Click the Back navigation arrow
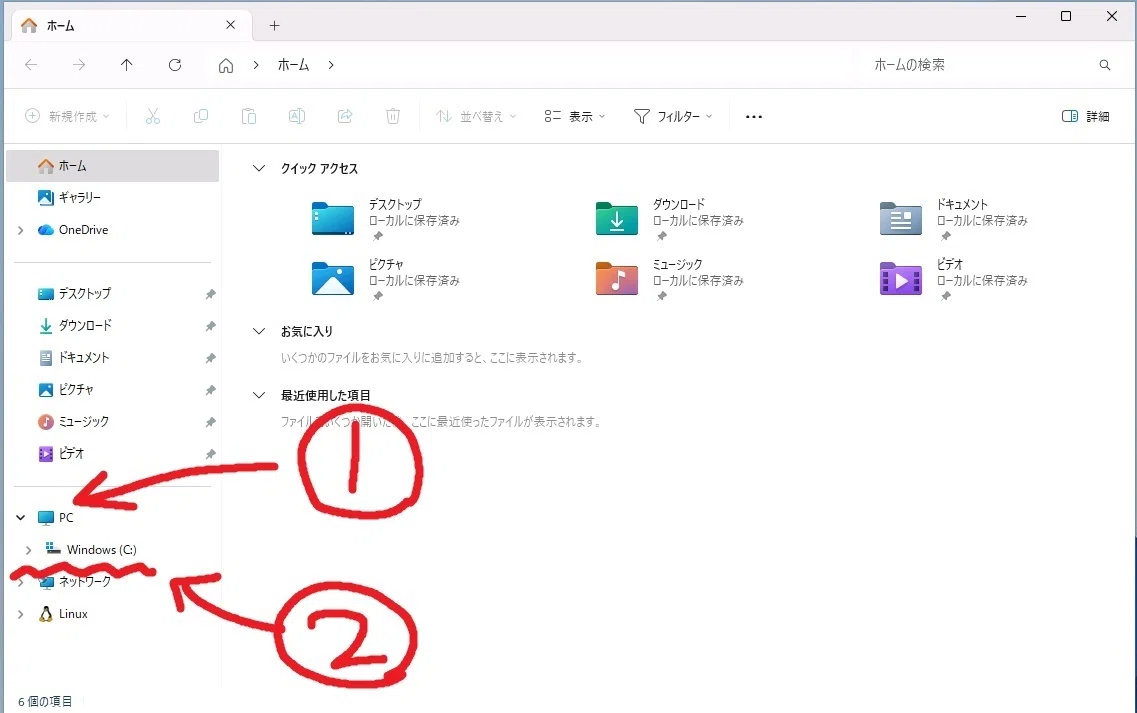This screenshot has height=713, width=1137. click(31, 65)
